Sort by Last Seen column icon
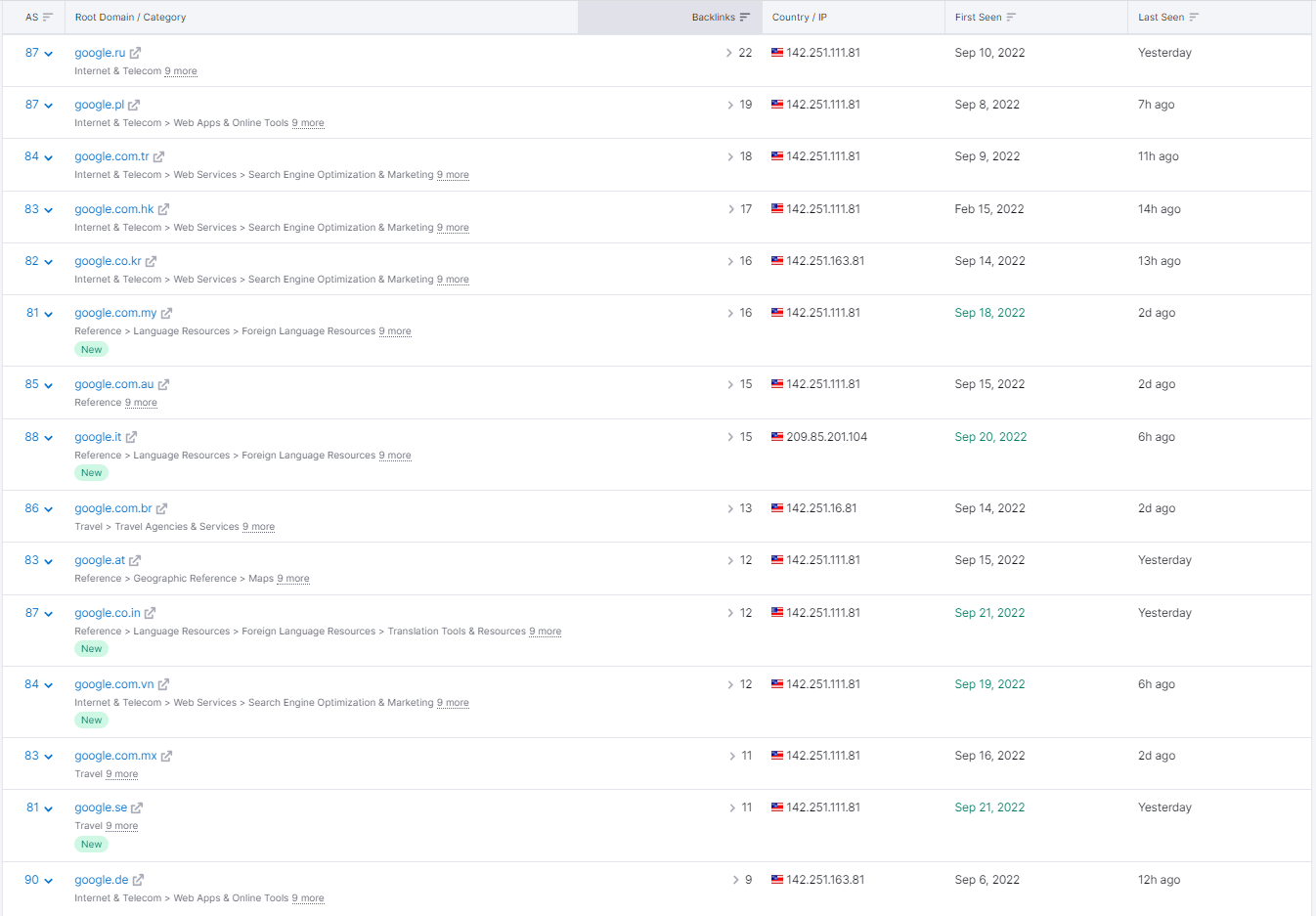Viewport: 1316px width, 916px height. pyautogui.click(x=1194, y=18)
